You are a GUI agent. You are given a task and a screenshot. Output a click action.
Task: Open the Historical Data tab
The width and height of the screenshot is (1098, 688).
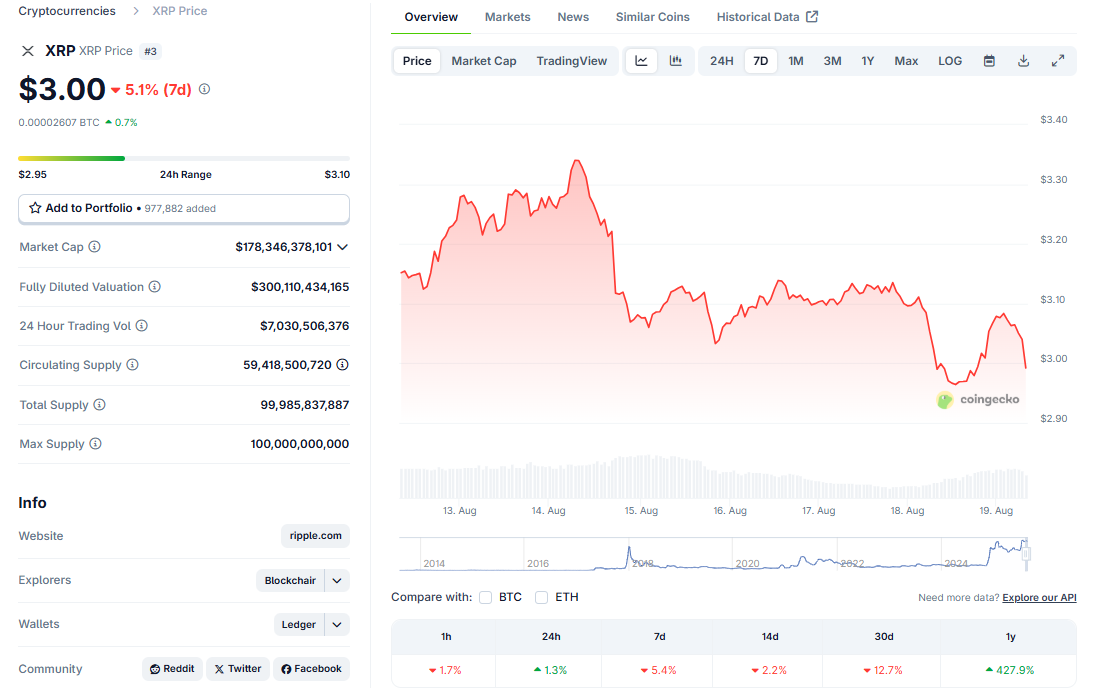[767, 17]
